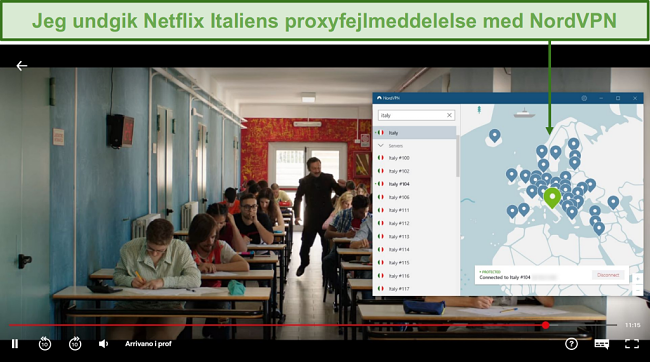Click the Norway map pin

click(541, 151)
